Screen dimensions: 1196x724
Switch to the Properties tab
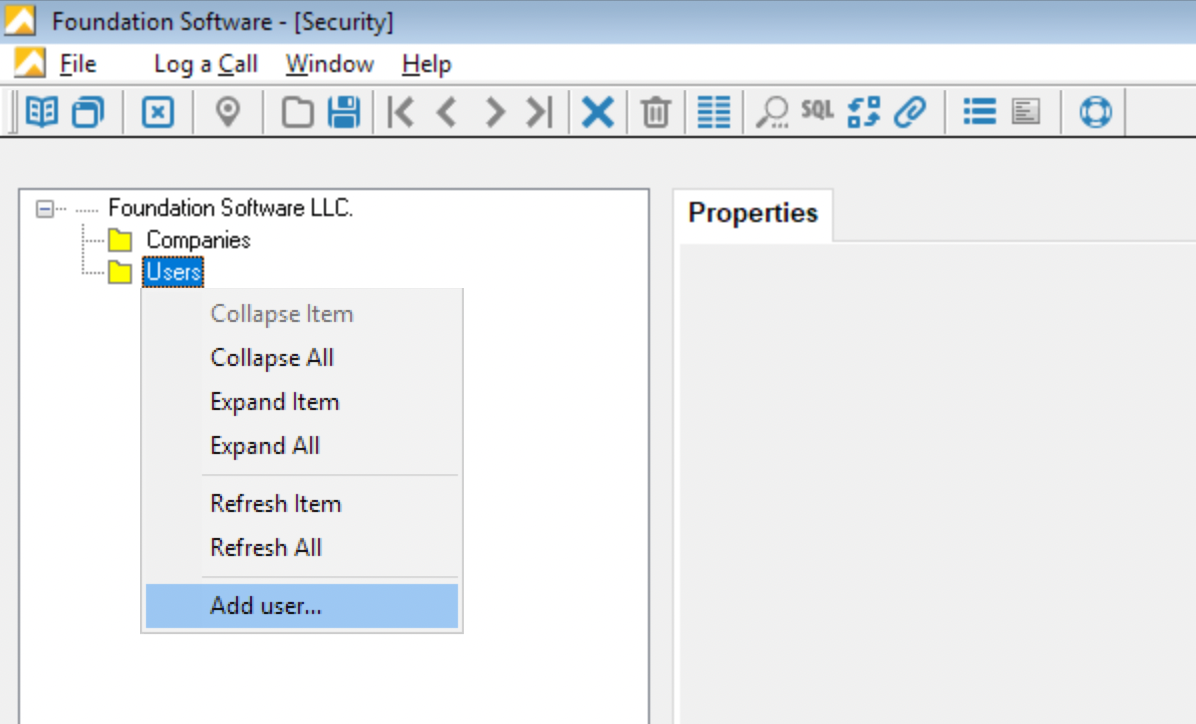753,213
